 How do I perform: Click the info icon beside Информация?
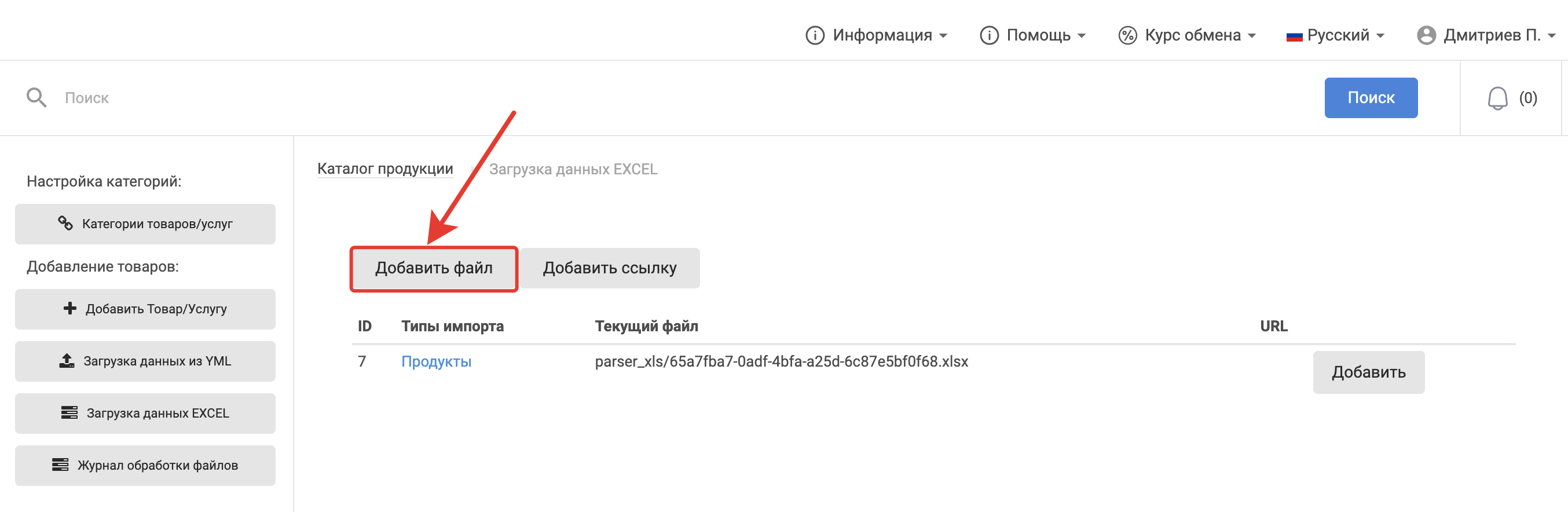coord(815,35)
